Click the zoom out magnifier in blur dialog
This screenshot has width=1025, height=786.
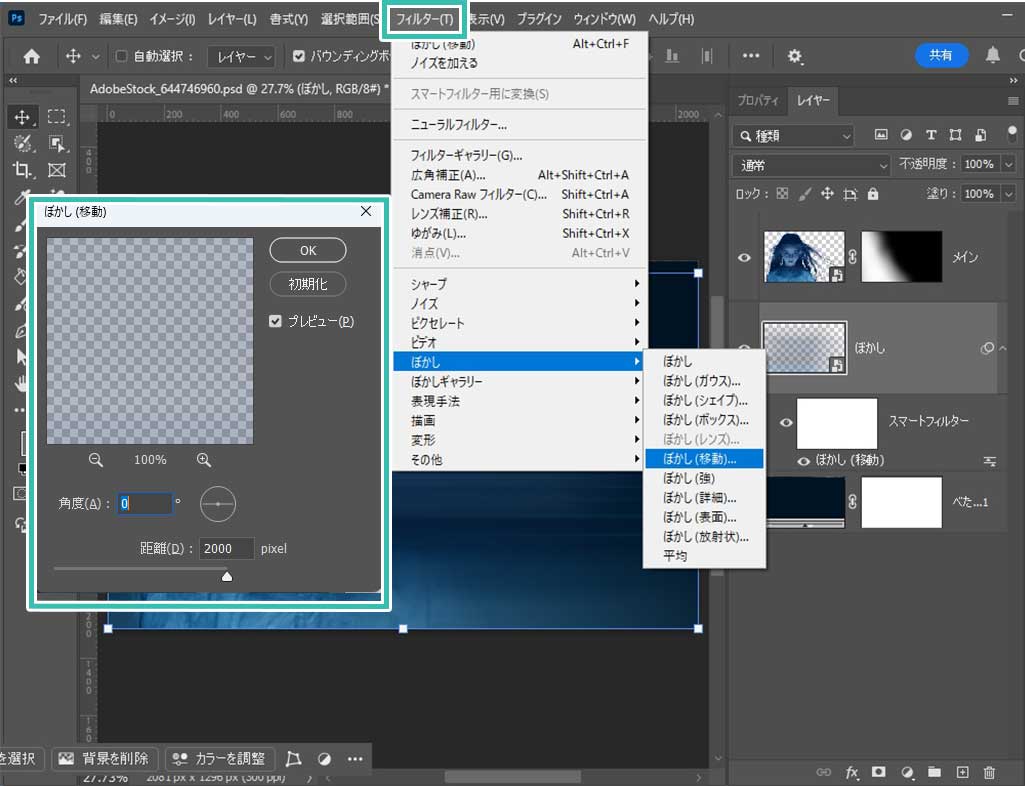click(x=96, y=460)
